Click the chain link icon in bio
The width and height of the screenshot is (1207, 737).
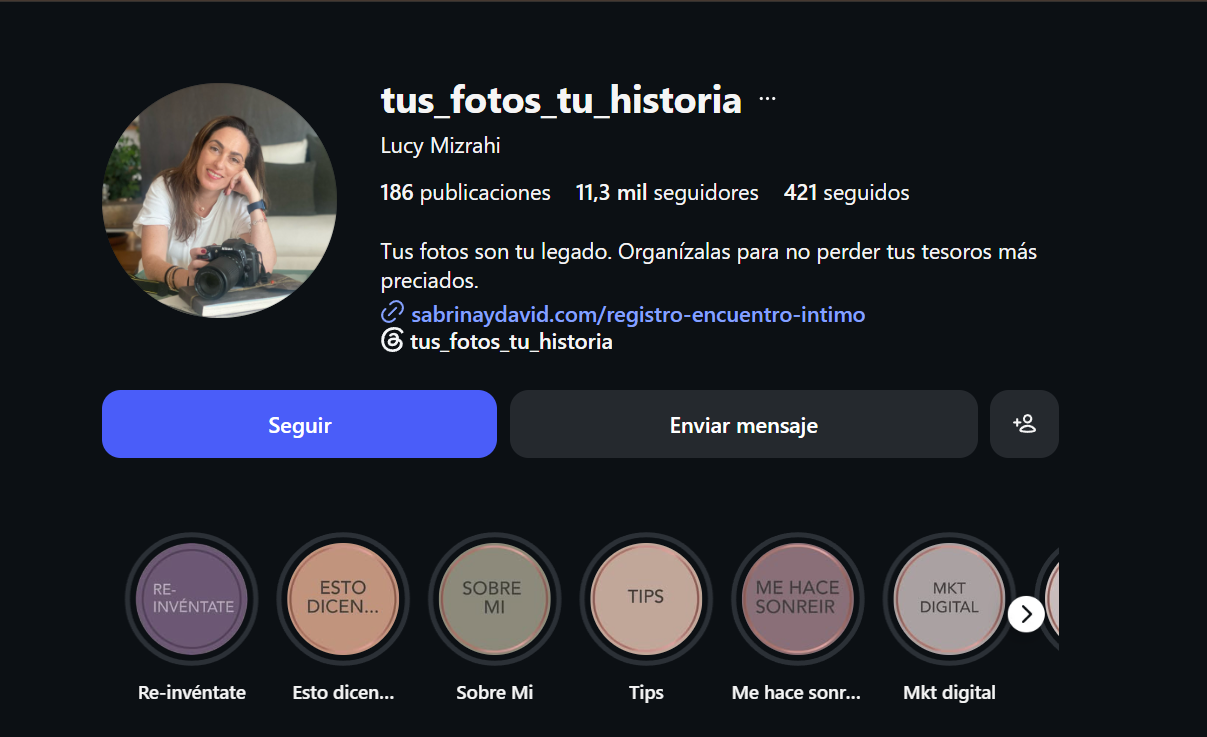pos(392,313)
